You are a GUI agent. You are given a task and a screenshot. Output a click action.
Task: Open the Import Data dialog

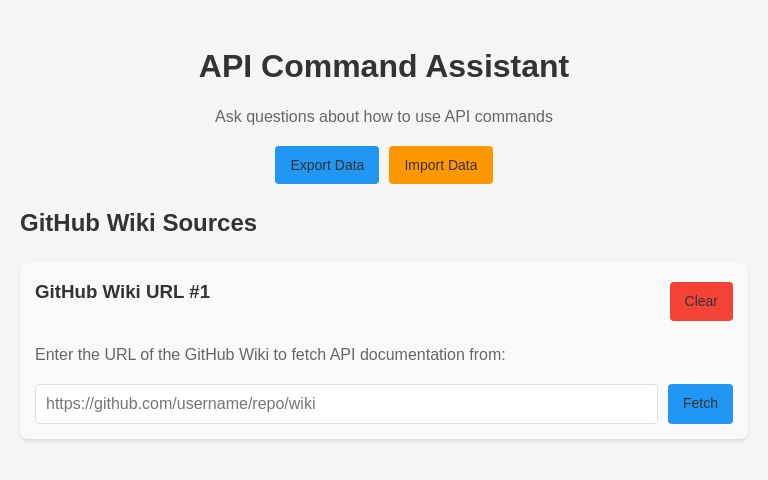[x=441, y=165]
